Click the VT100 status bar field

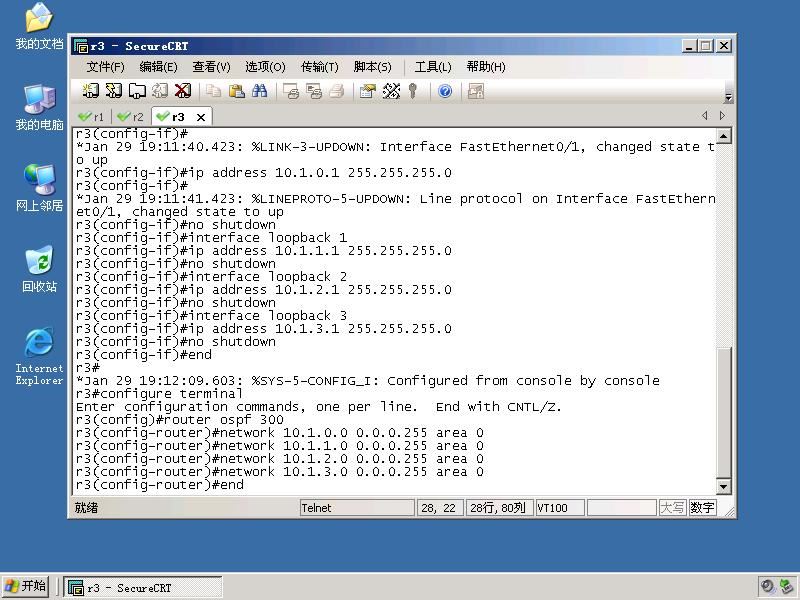560,508
